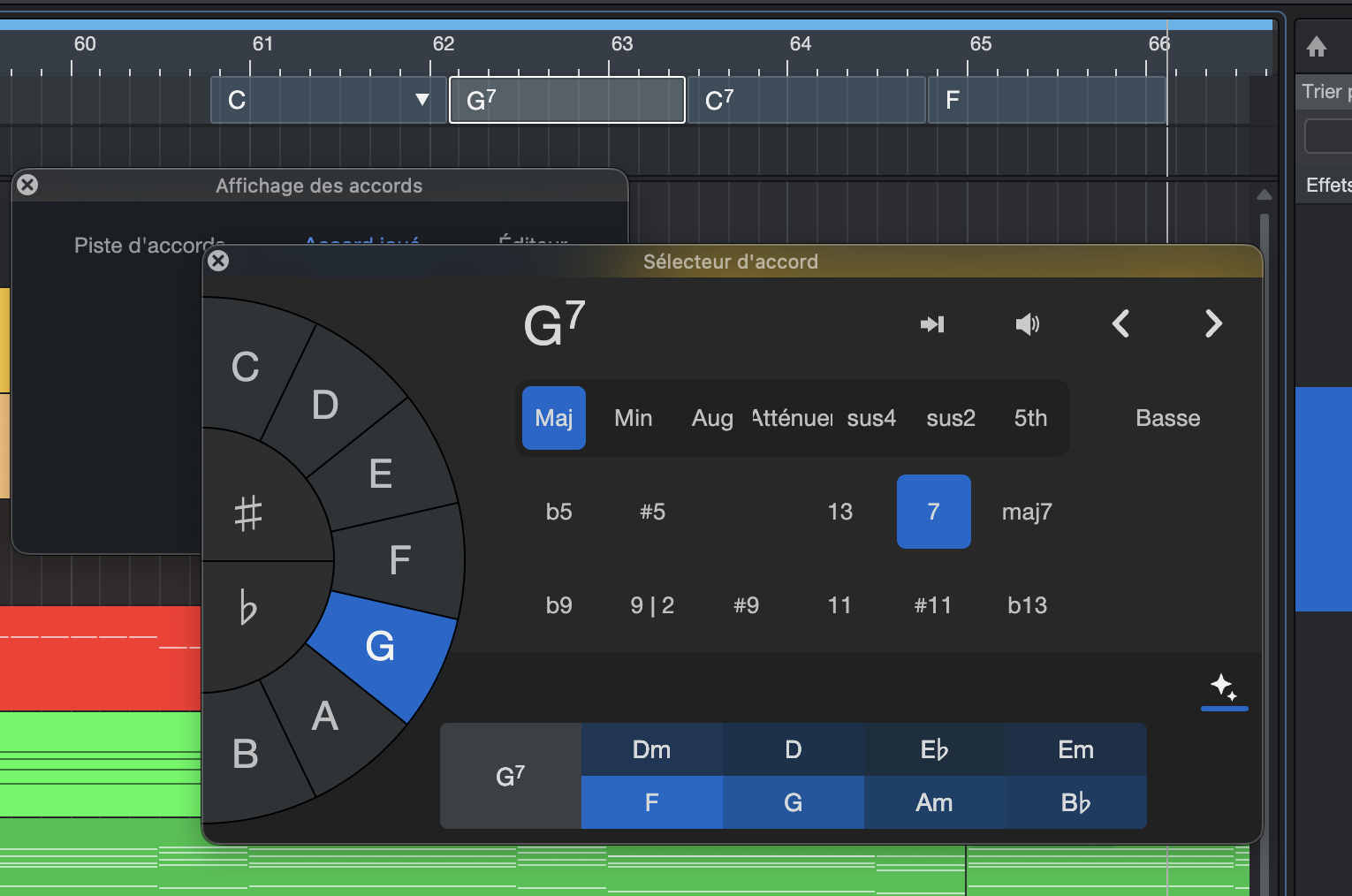The width and height of the screenshot is (1352, 896).
Task: Disable the active 7 extension
Action: point(933,512)
